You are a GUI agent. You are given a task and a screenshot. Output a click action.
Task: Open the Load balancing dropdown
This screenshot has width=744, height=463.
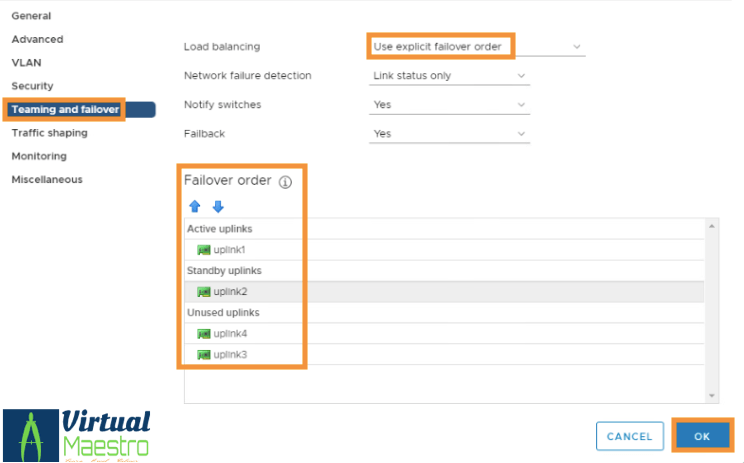point(476,47)
